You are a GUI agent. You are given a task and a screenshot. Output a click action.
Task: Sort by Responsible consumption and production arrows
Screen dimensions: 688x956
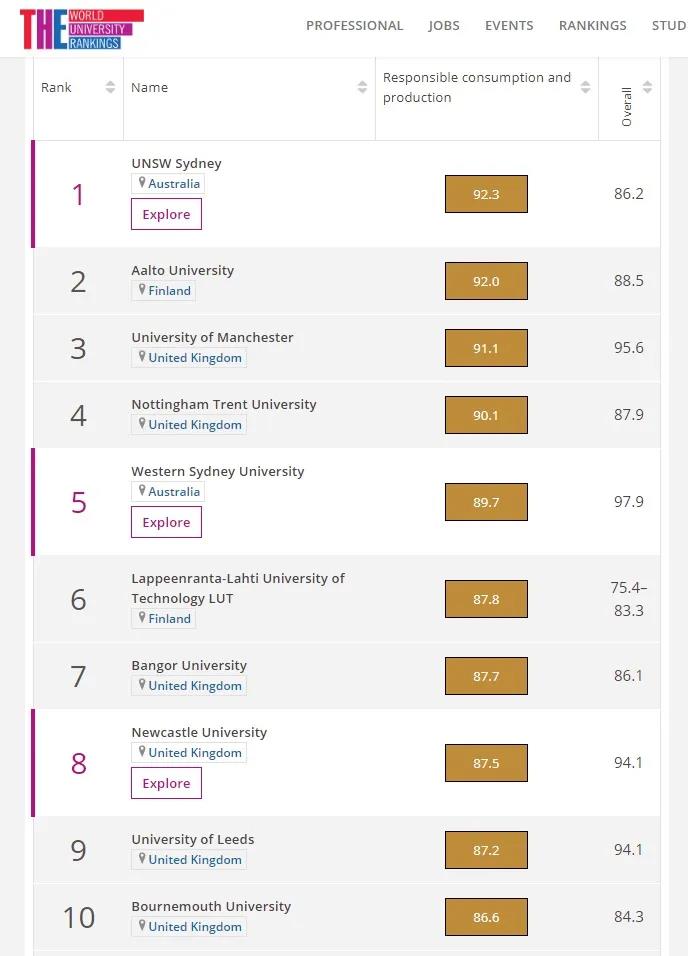click(x=586, y=88)
